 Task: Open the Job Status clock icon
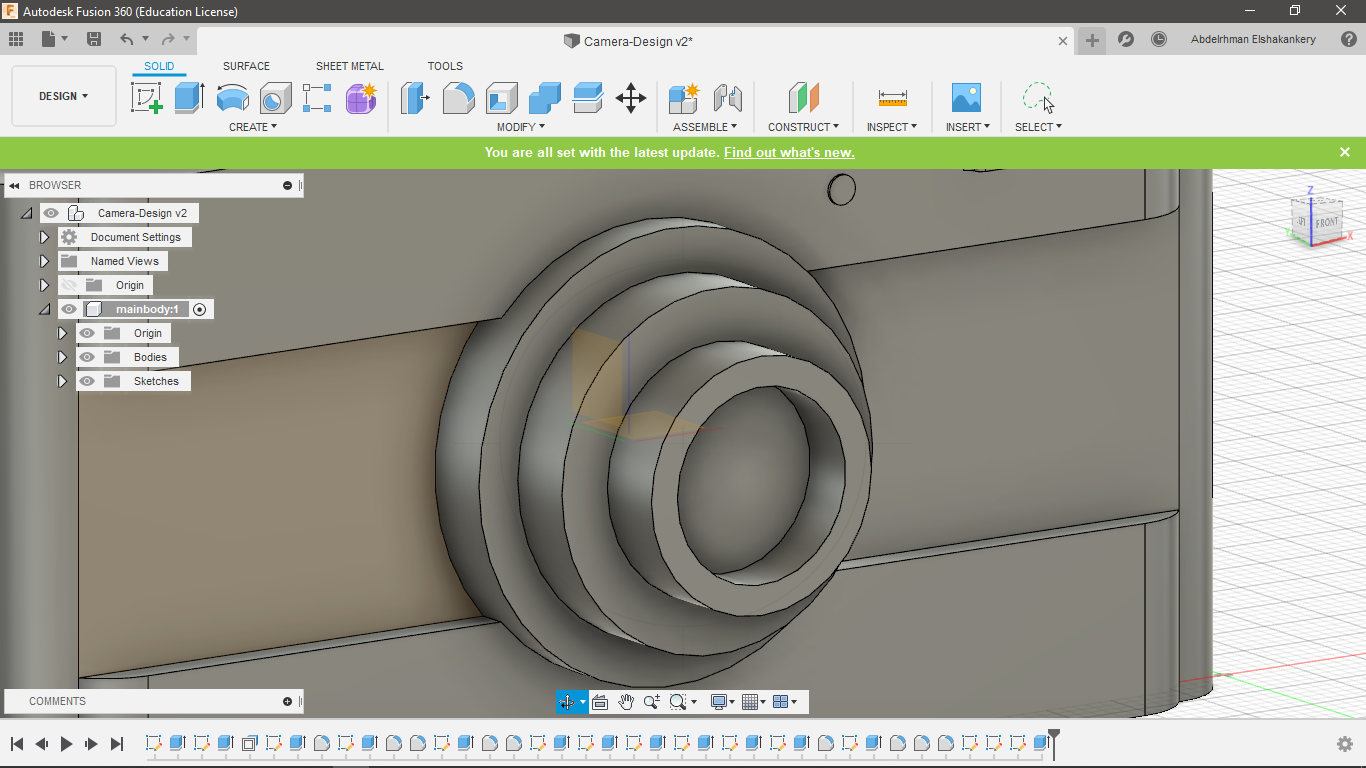(x=1159, y=40)
